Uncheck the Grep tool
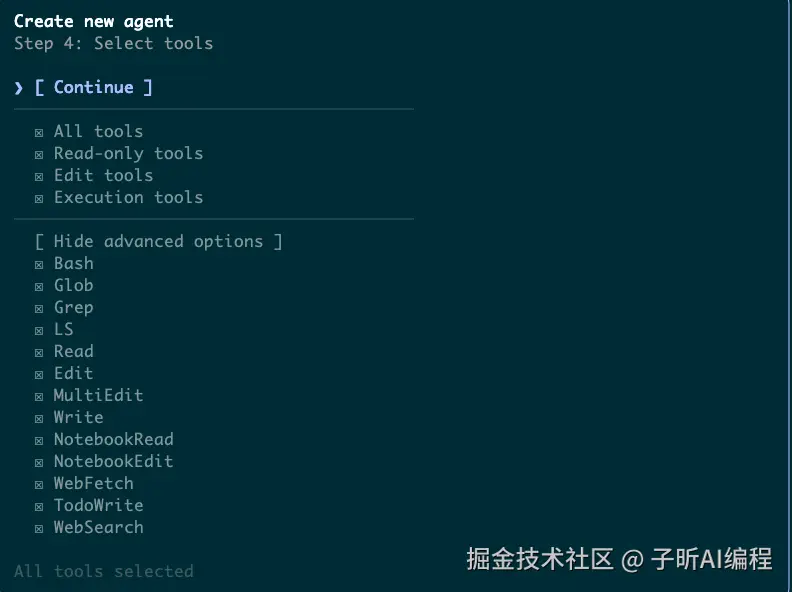The height and width of the screenshot is (592, 792). pyautogui.click(x=39, y=308)
